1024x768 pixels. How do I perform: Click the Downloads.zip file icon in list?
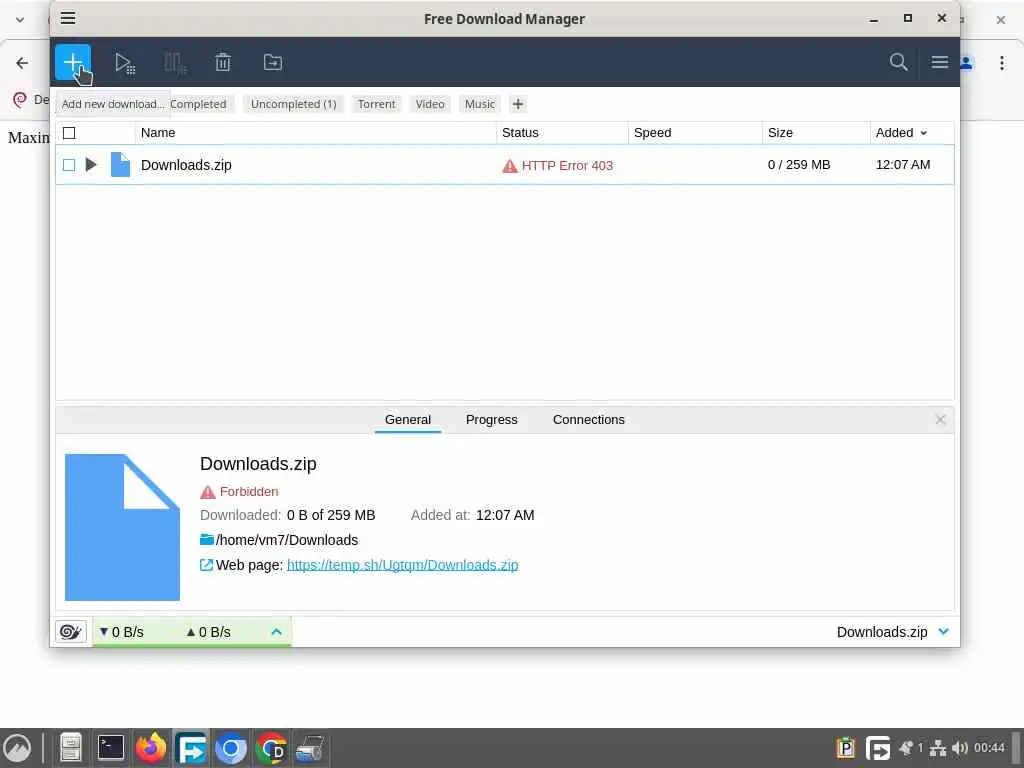click(x=120, y=165)
